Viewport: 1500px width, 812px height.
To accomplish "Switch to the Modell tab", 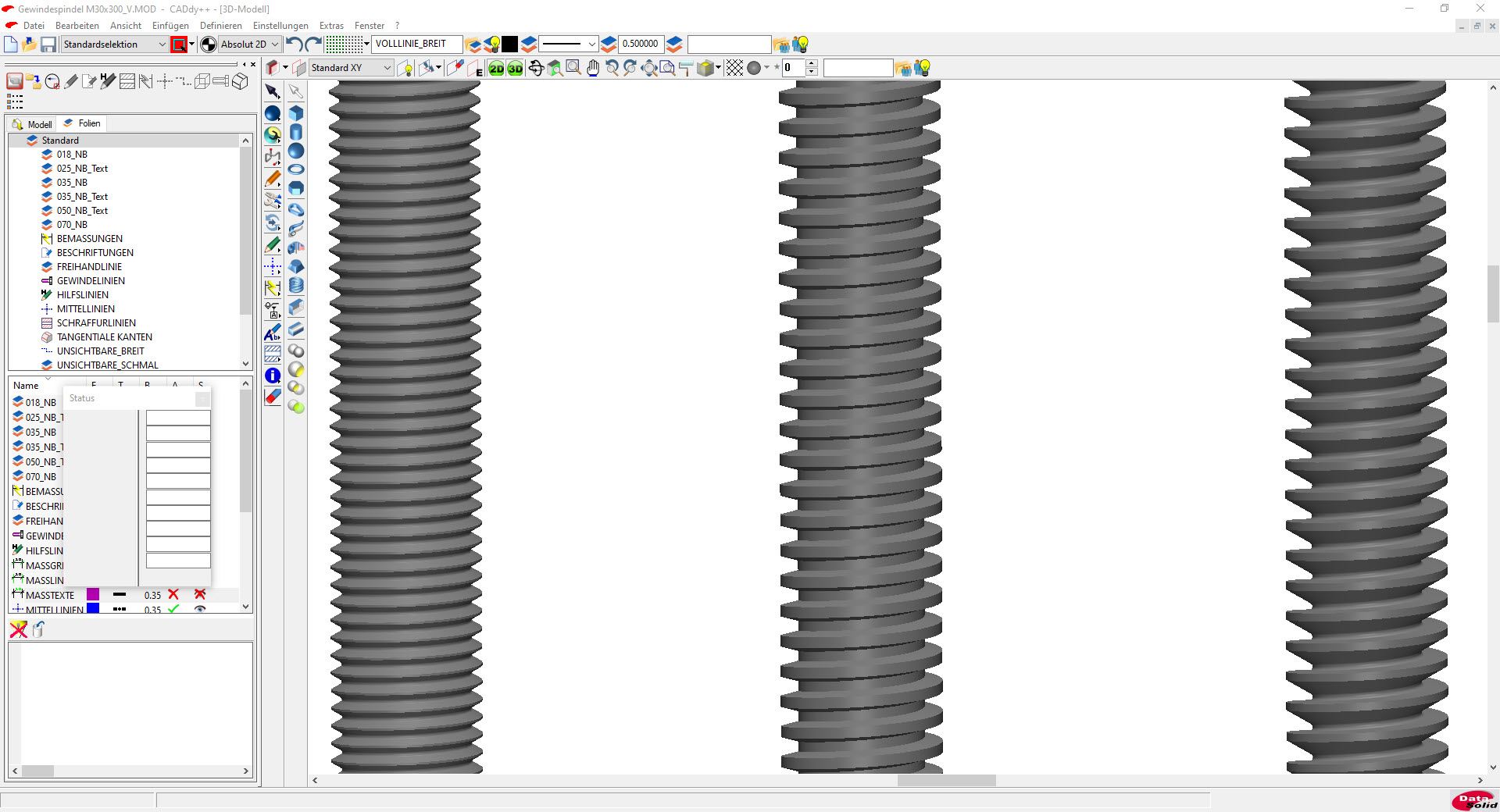I will (32, 124).
